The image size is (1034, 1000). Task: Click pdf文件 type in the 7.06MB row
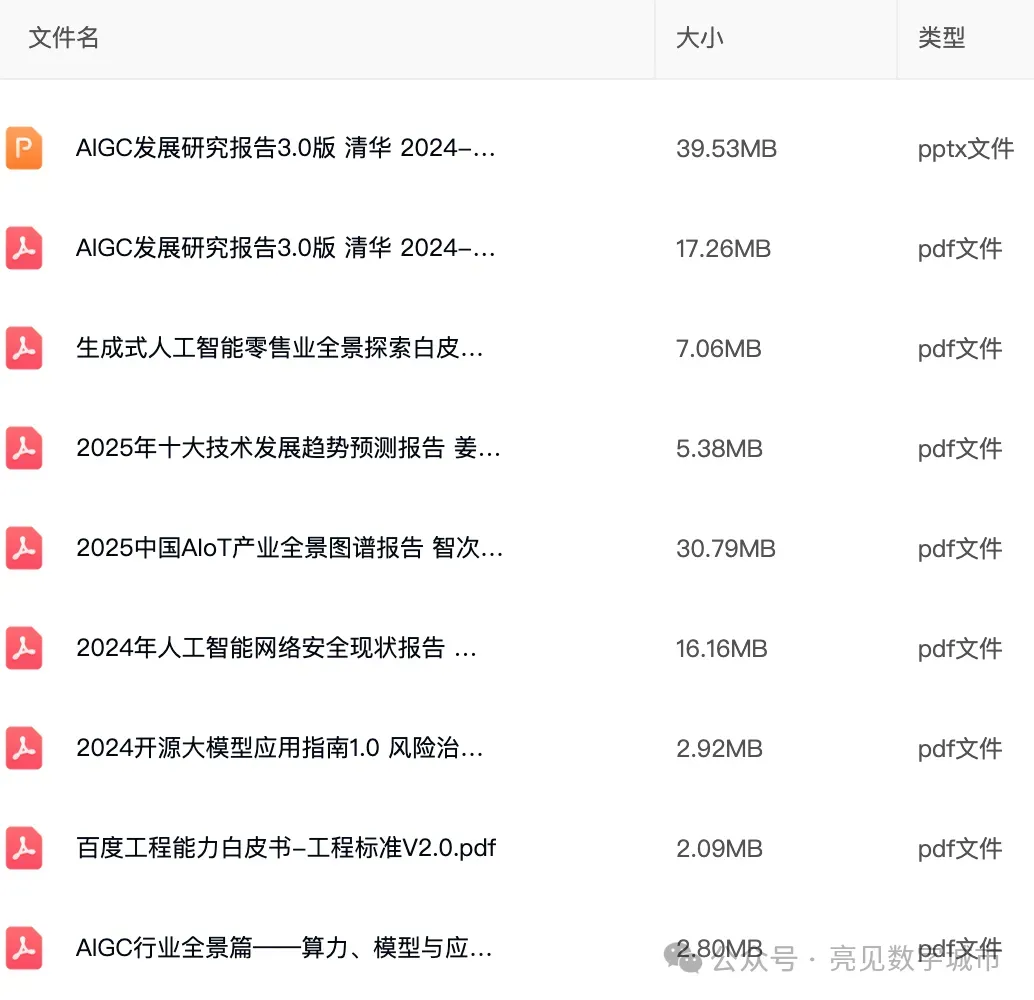click(x=959, y=348)
